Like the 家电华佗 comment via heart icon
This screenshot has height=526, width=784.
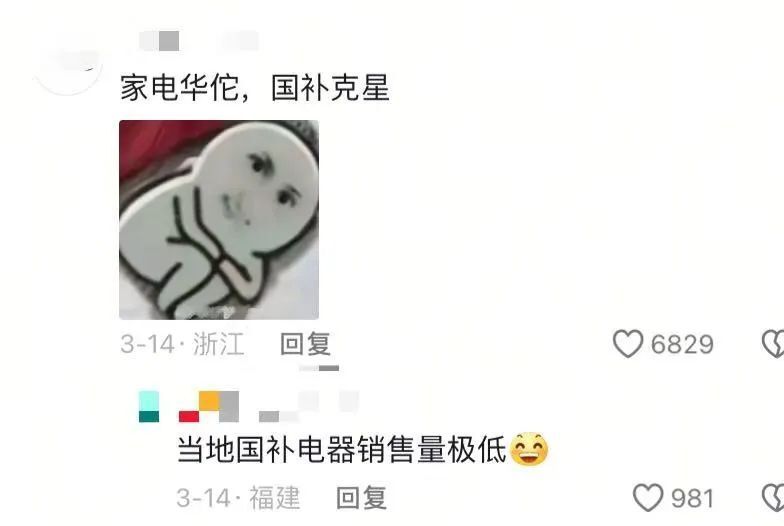(x=628, y=344)
